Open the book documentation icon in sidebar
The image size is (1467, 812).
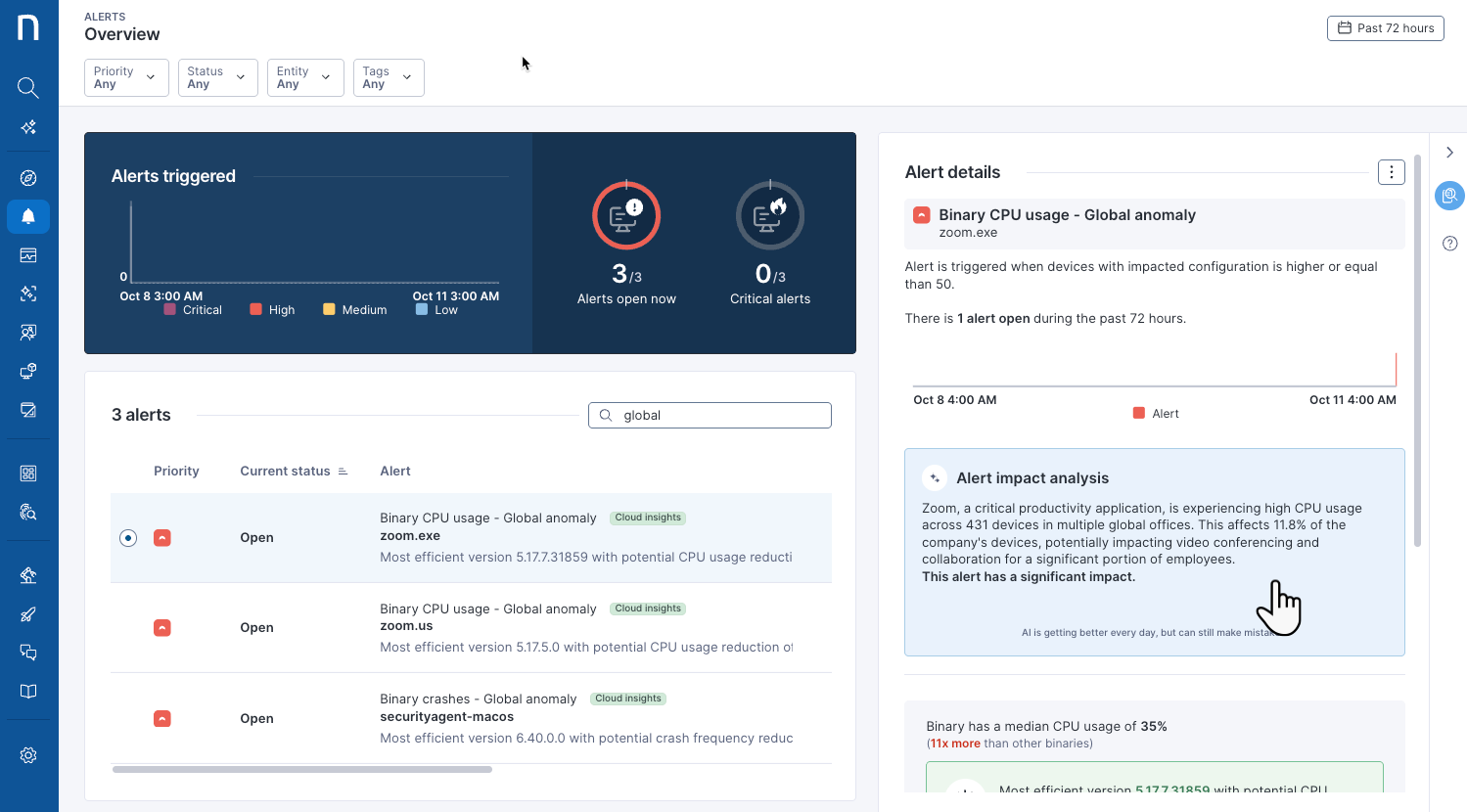click(28, 692)
